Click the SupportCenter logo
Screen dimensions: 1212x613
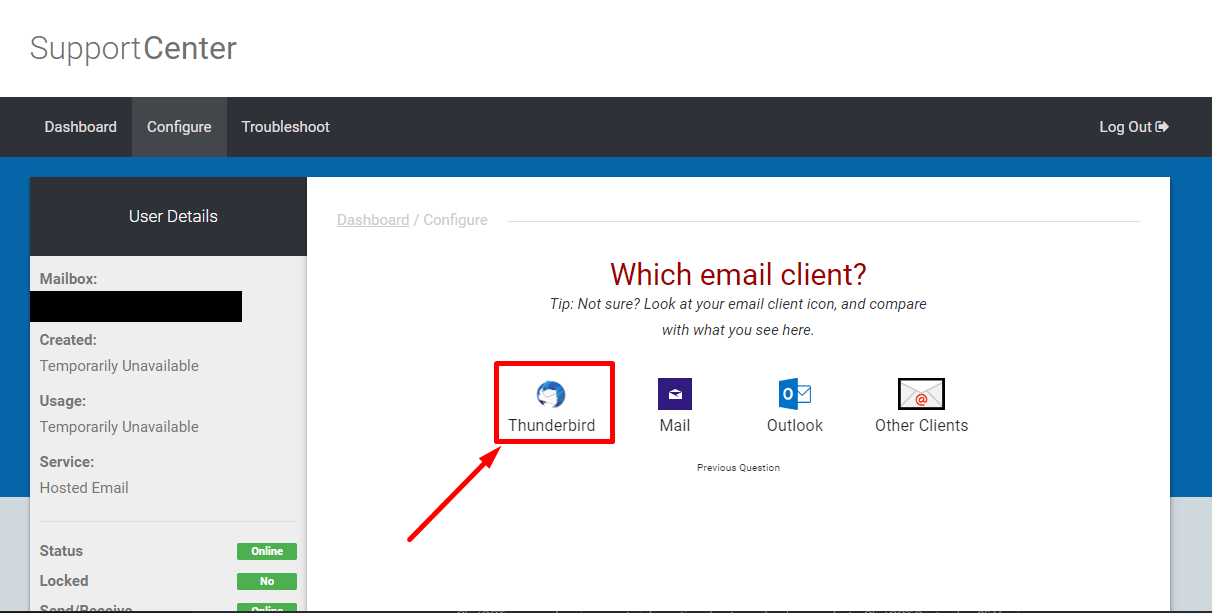coord(132,47)
